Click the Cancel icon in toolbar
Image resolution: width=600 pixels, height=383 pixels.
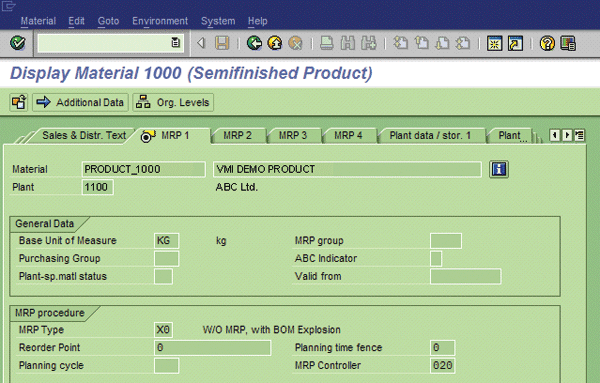tap(295, 43)
